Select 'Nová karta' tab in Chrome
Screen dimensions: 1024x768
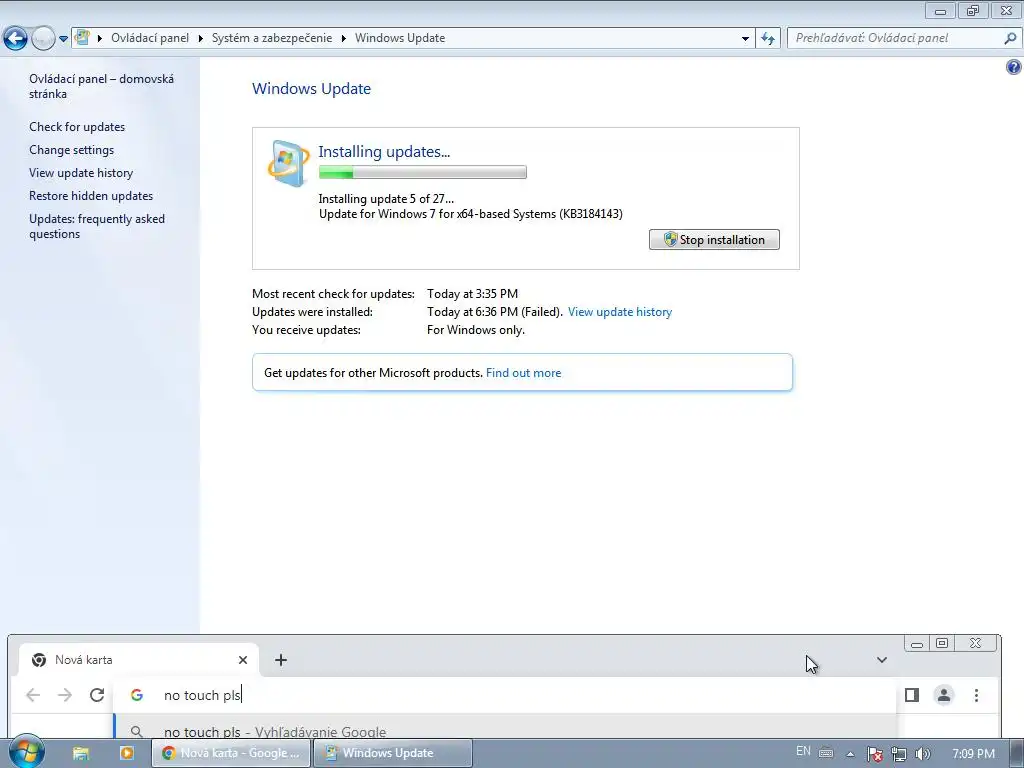137,660
